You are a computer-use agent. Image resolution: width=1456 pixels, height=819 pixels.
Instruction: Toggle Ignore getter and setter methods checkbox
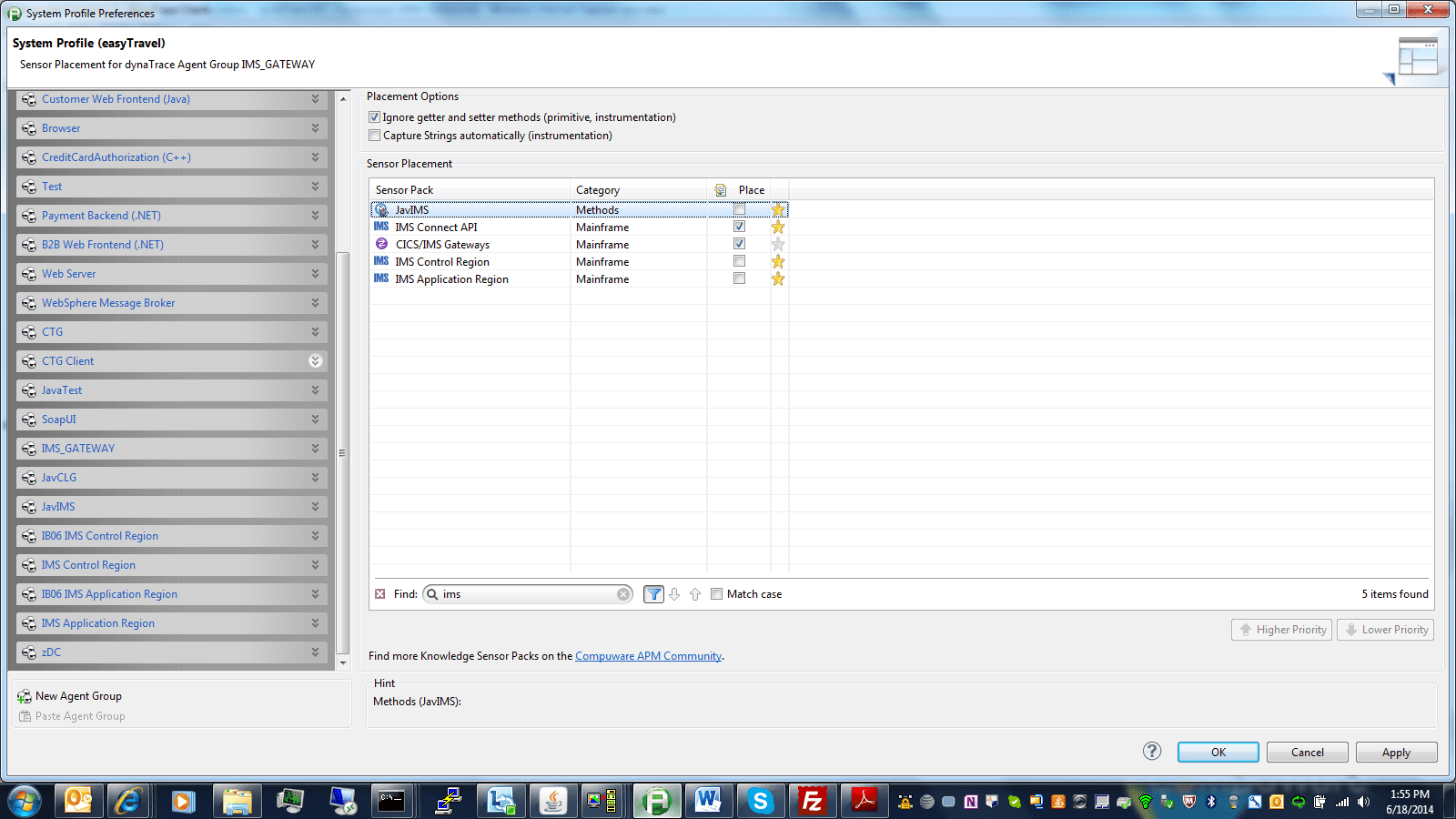coord(374,117)
